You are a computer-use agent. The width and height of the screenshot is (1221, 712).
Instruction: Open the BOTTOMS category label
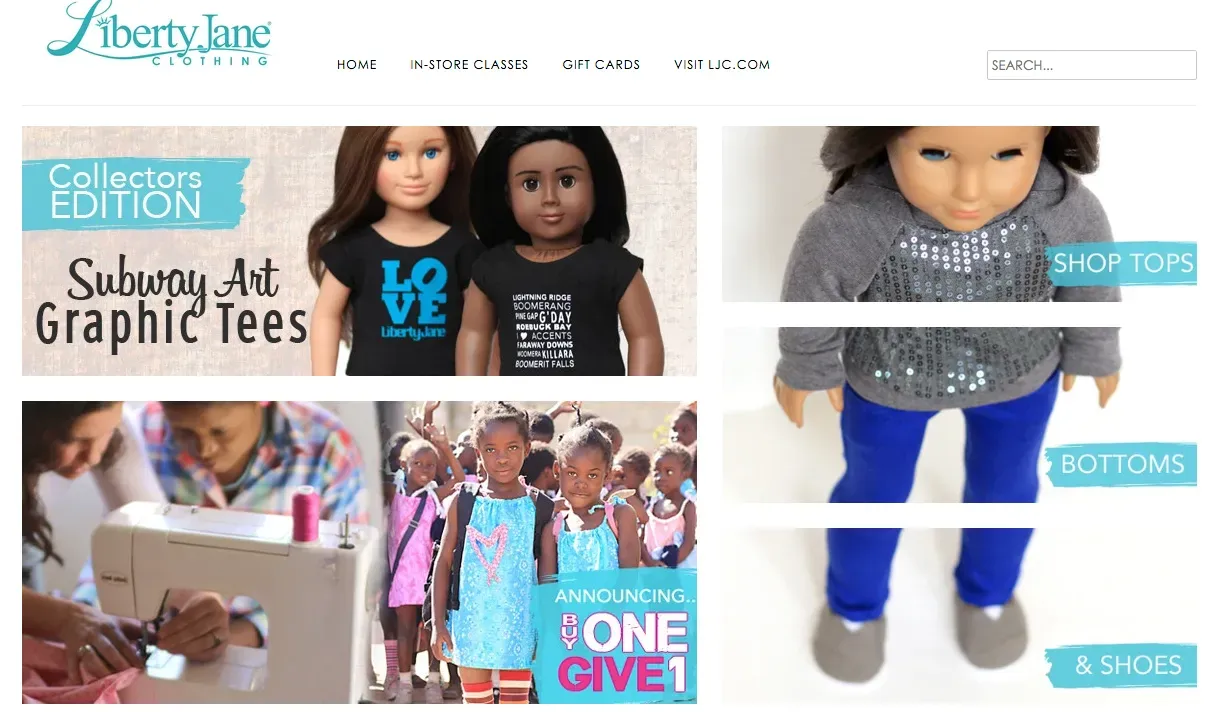pyautogui.click(x=1122, y=464)
